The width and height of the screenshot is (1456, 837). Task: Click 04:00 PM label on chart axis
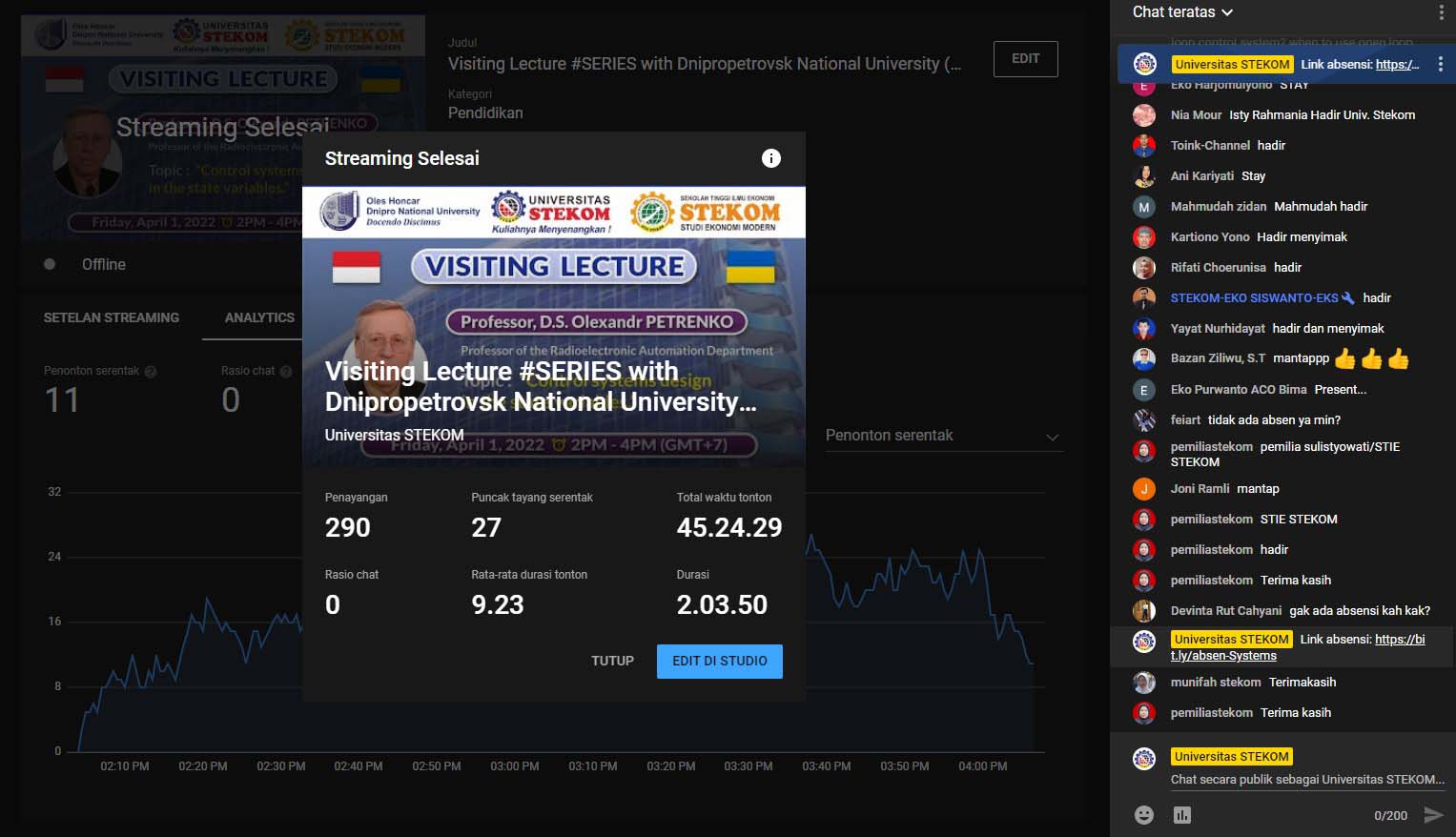click(983, 766)
